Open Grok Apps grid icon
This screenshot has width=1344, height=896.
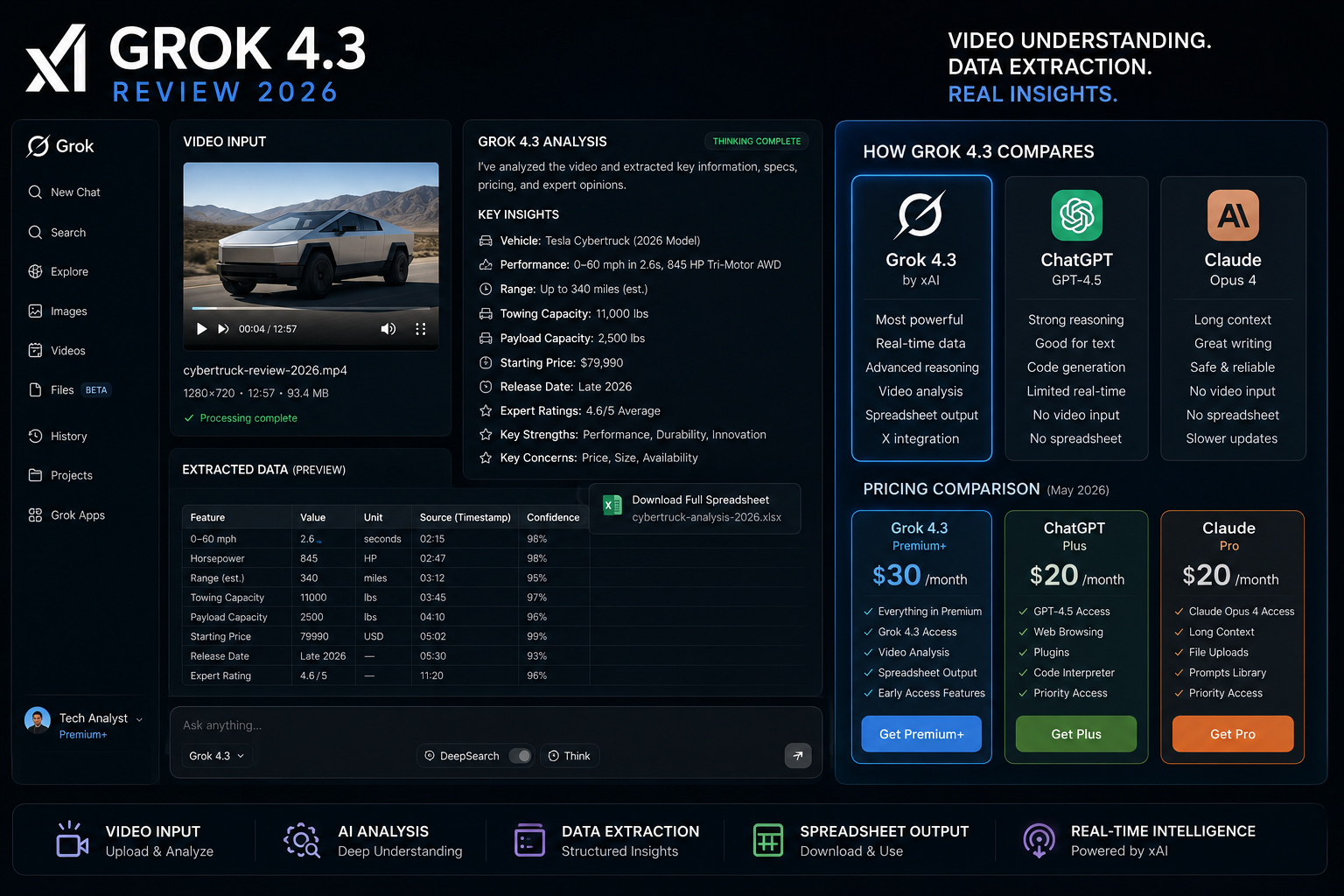(x=35, y=515)
